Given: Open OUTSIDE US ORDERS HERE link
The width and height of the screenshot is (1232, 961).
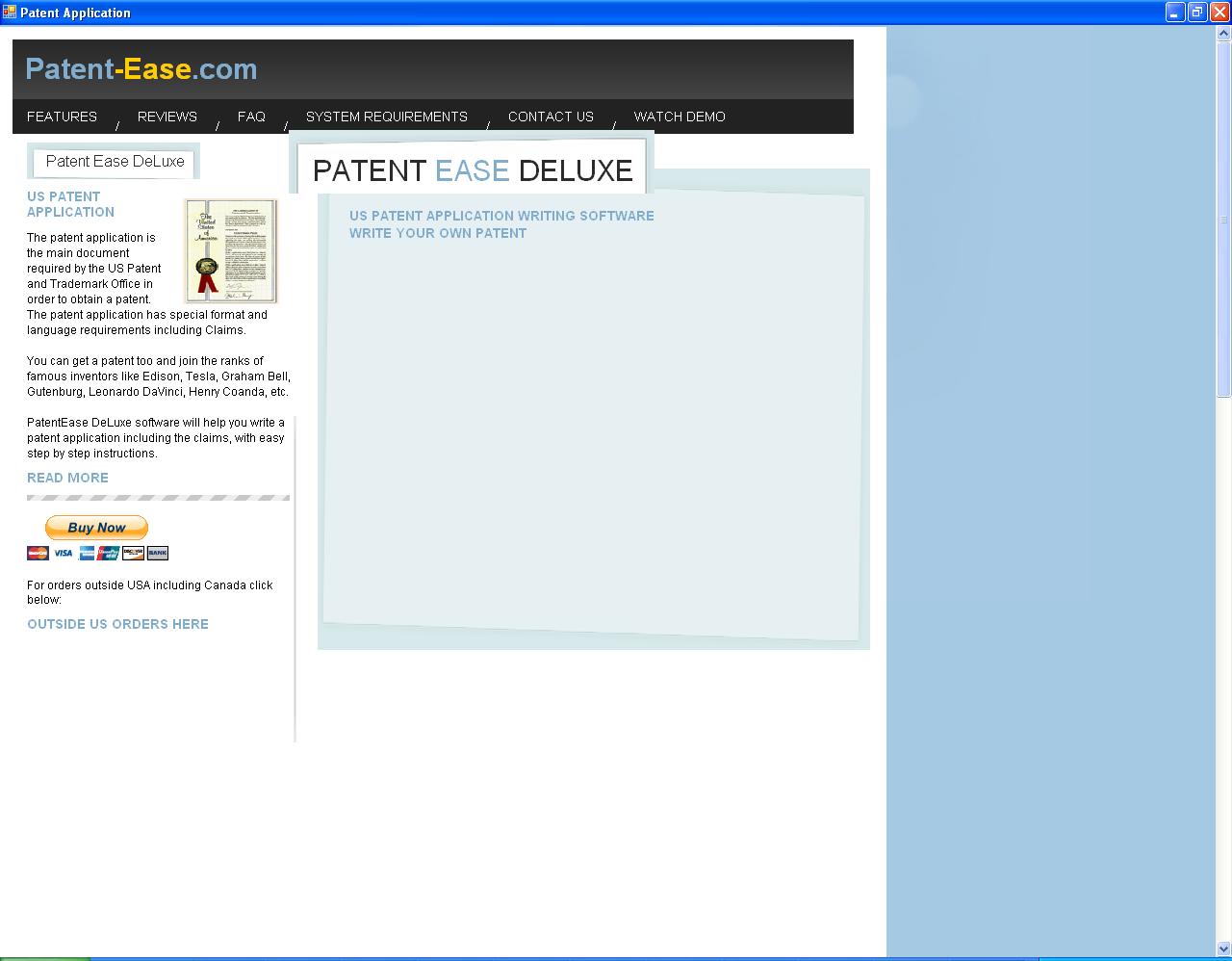Looking at the screenshot, I should [117, 624].
